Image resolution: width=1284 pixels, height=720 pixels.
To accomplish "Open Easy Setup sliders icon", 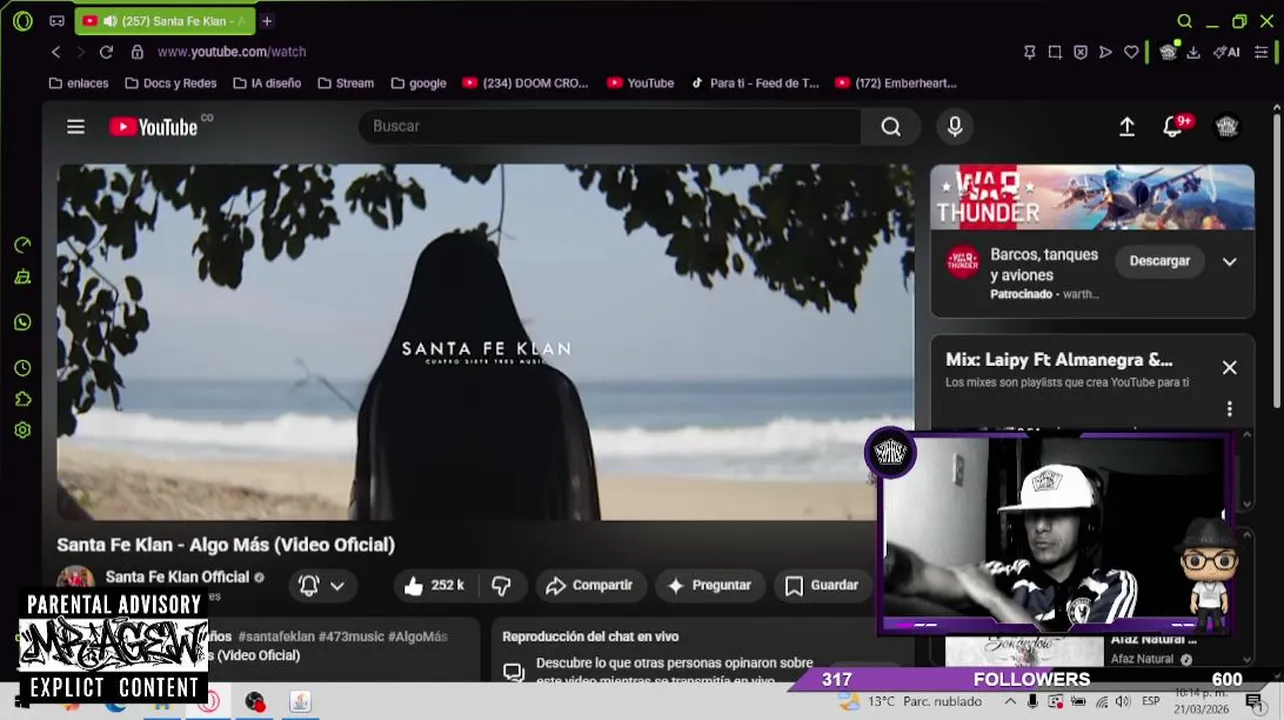I will click(1261, 52).
